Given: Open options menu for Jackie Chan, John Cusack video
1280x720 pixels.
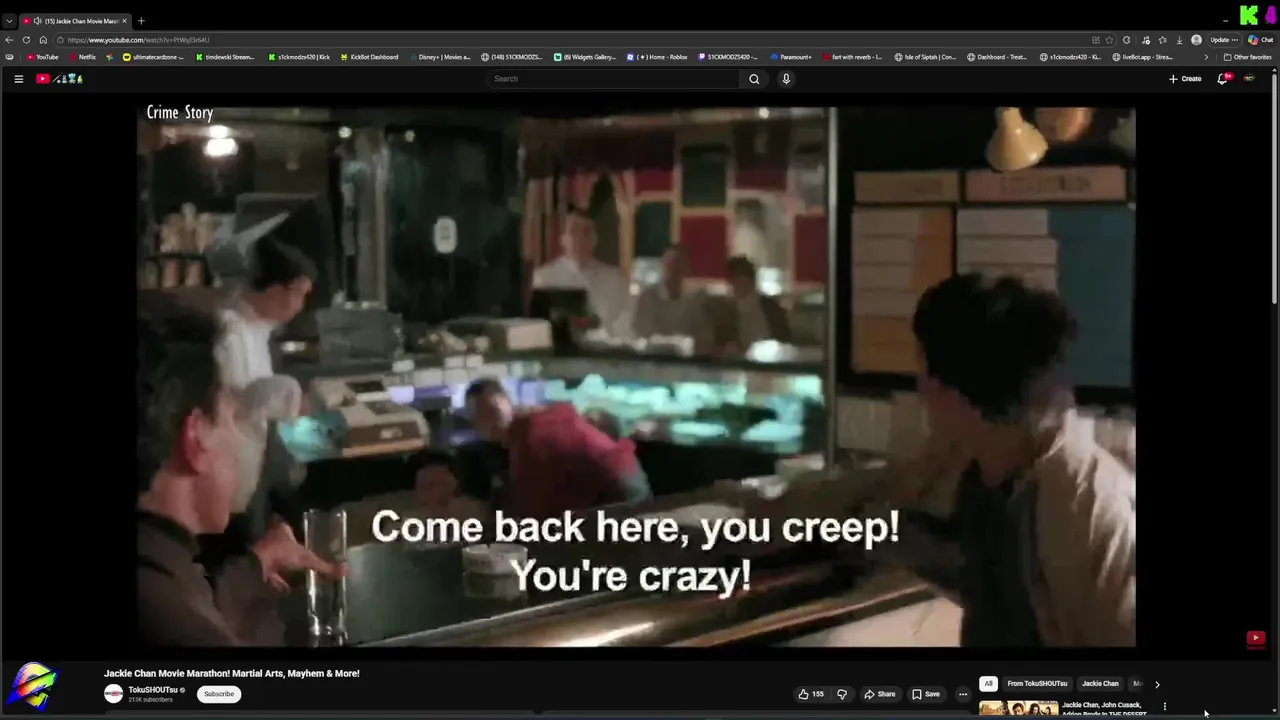Looking at the screenshot, I should tap(1164, 707).
